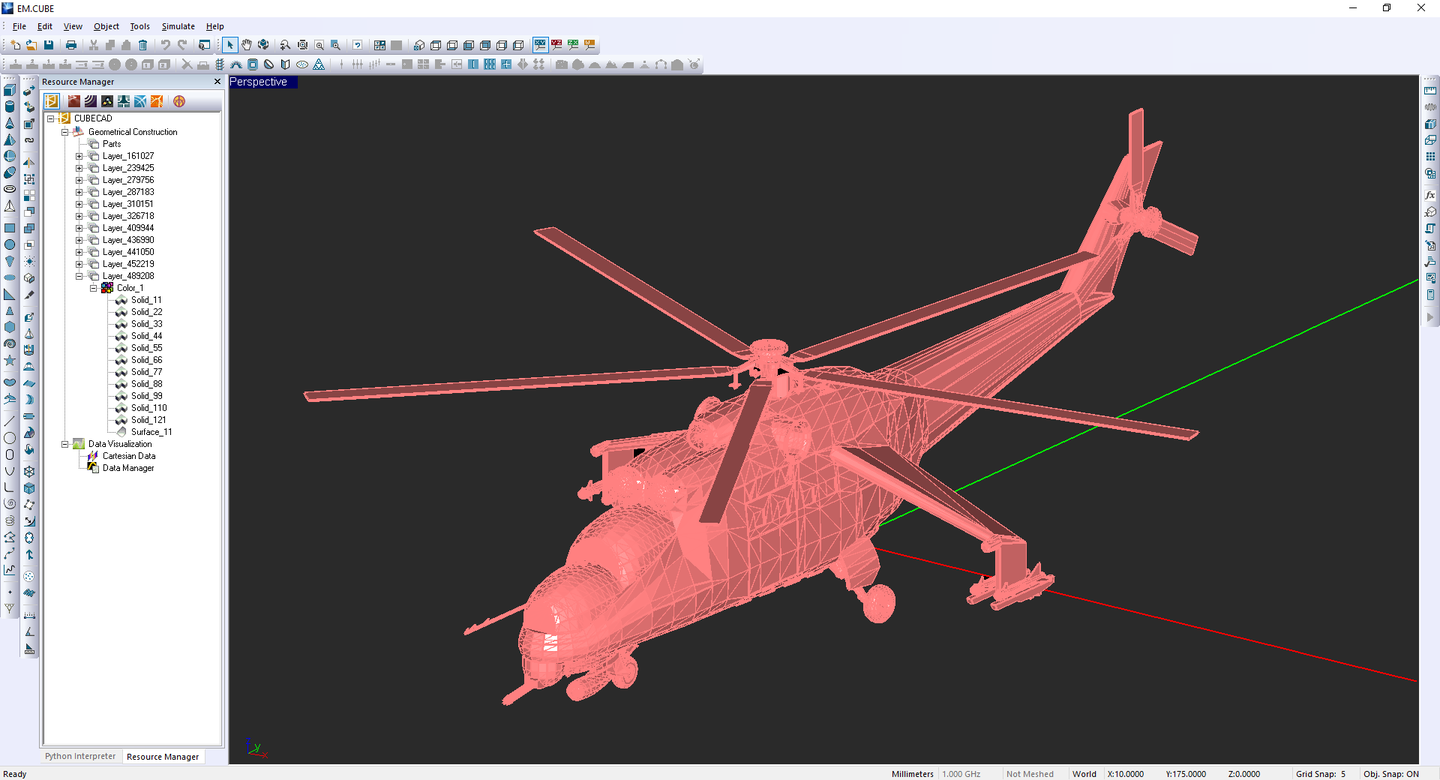Image resolution: width=1440 pixels, height=780 pixels.
Task: Toggle Obj. Snap in the status bar
Action: pos(1390,773)
